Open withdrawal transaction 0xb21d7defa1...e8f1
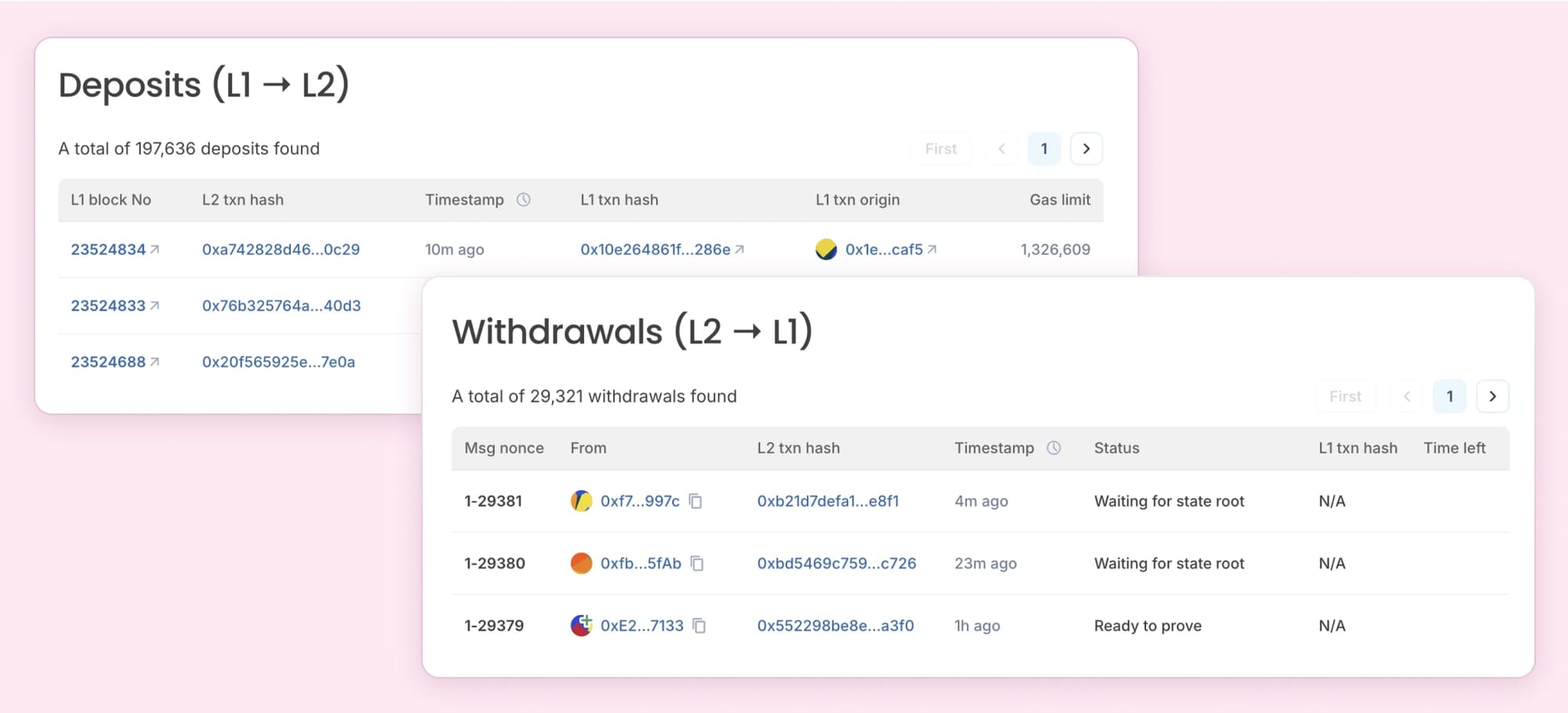 tap(827, 501)
